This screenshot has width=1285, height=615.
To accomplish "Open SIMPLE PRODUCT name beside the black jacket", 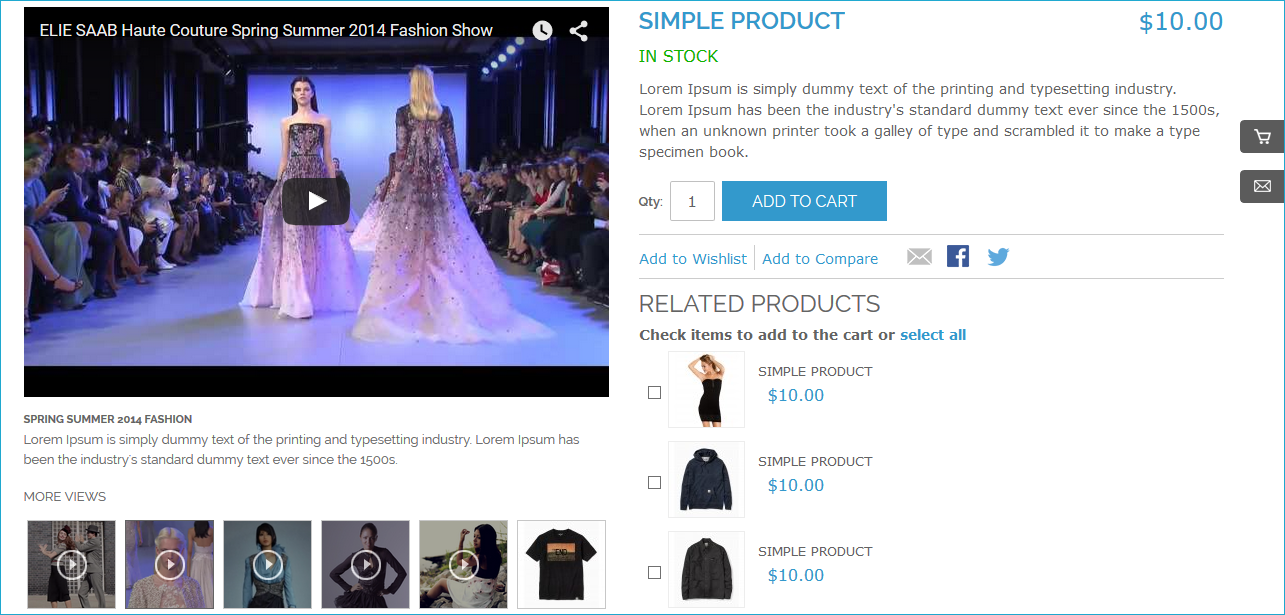I will pos(815,551).
